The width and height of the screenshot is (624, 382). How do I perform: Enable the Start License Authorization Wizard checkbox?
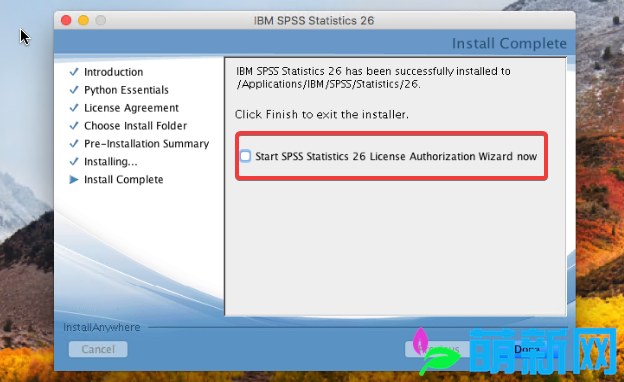coord(246,156)
